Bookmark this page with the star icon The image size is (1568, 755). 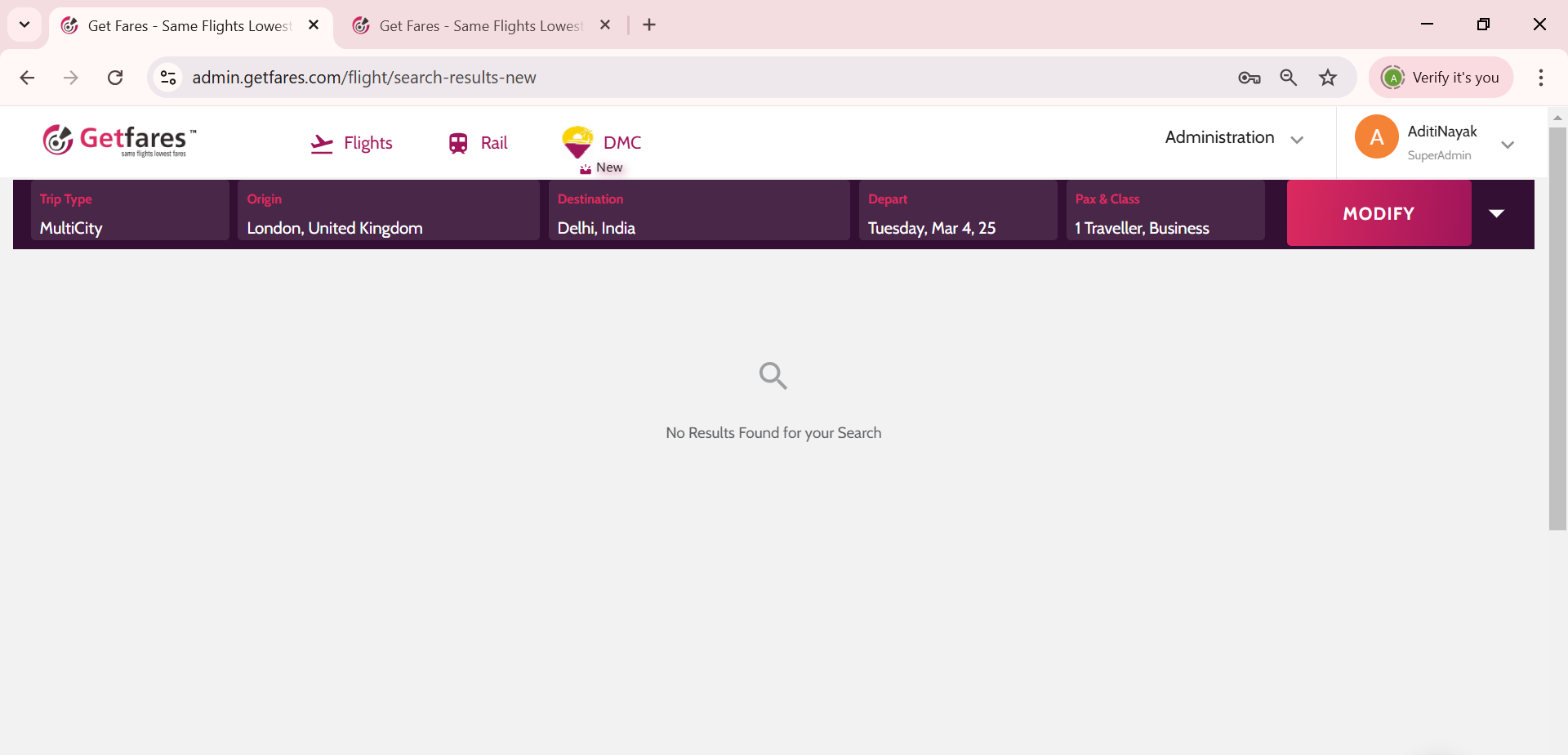pyautogui.click(x=1328, y=78)
